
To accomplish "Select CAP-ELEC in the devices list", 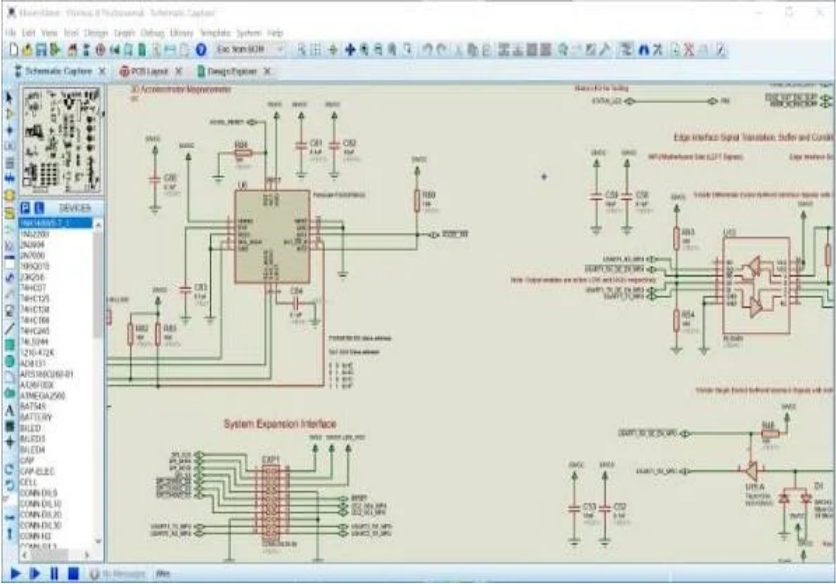I will 37,471.
